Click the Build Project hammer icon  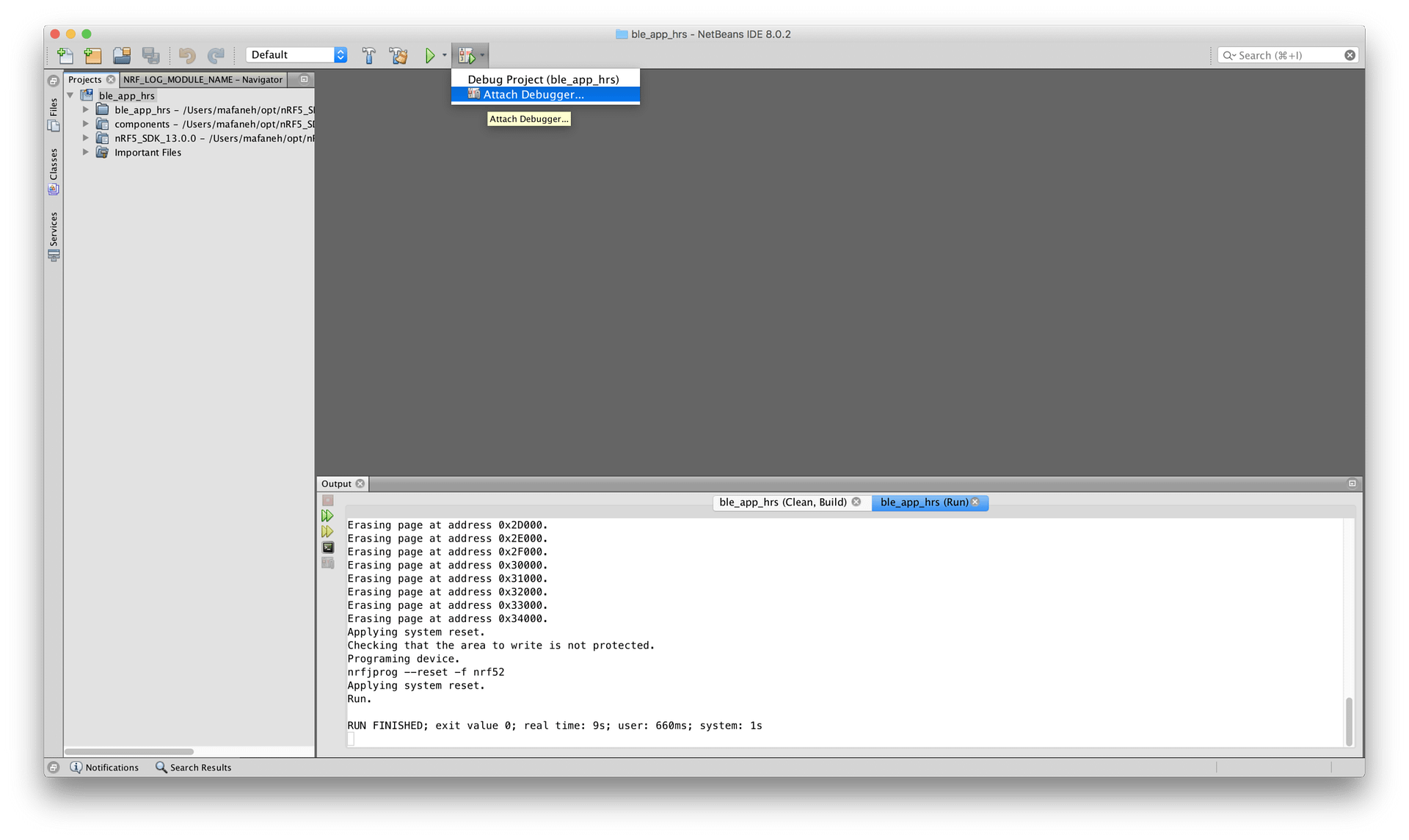(368, 55)
